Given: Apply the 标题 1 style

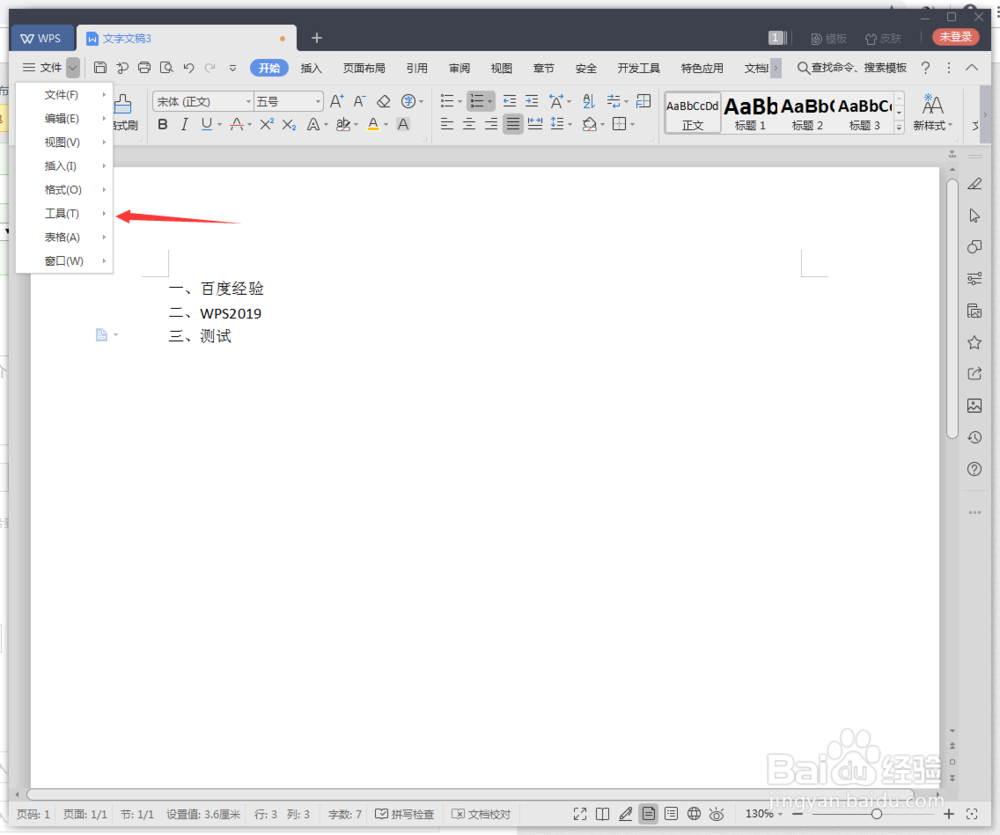Looking at the screenshot, I should [x=750, y=113].
